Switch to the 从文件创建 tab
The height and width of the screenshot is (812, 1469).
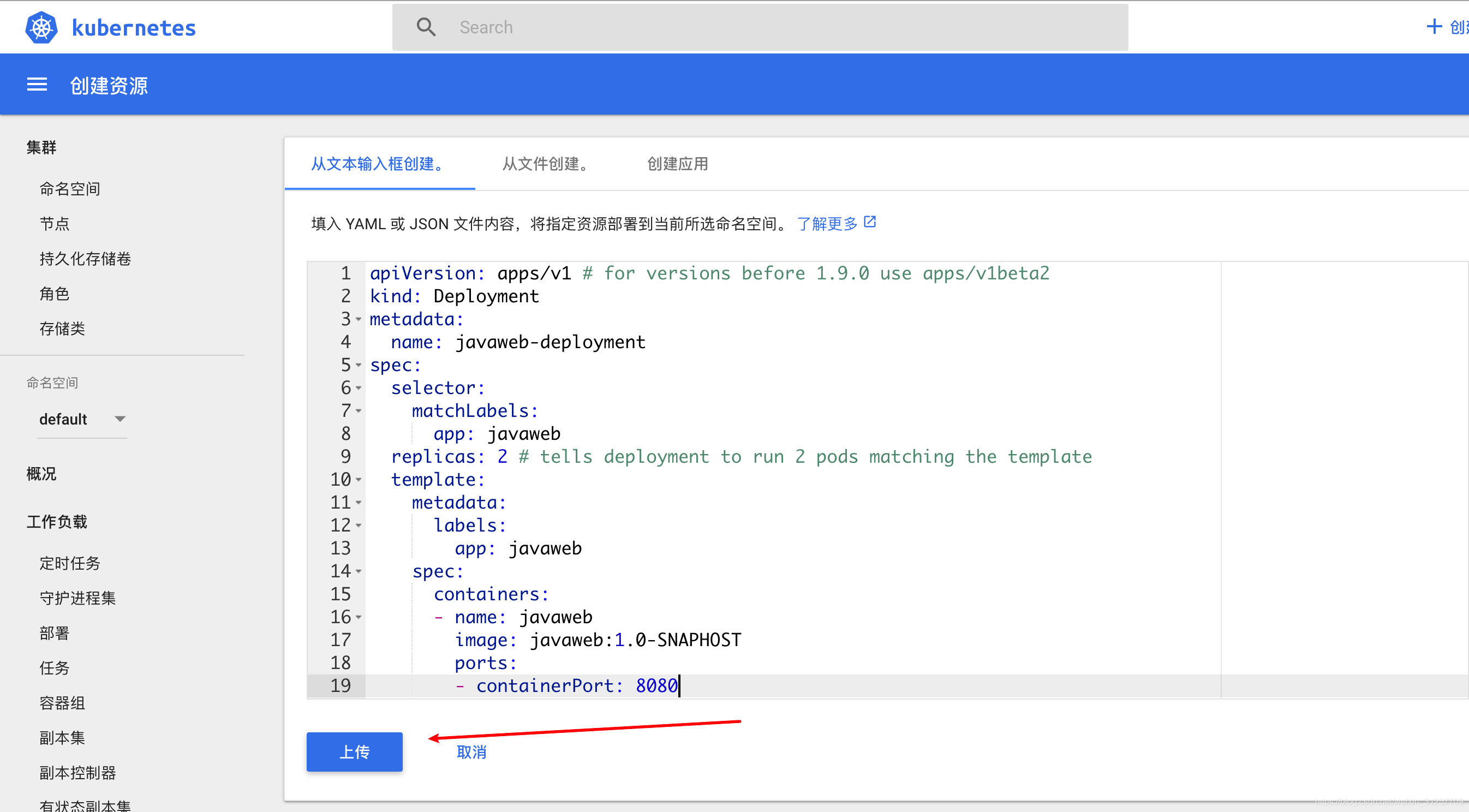click(546, 164)
